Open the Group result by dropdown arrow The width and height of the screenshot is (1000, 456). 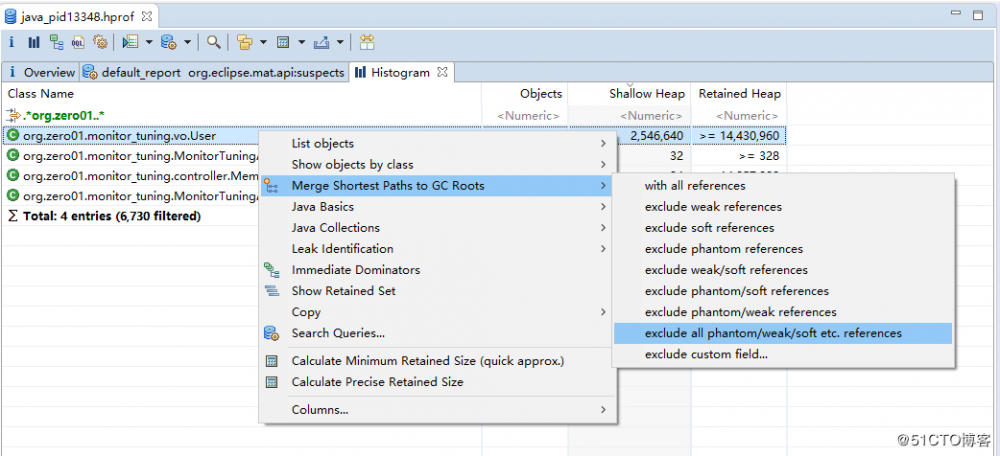coord(263,42)
